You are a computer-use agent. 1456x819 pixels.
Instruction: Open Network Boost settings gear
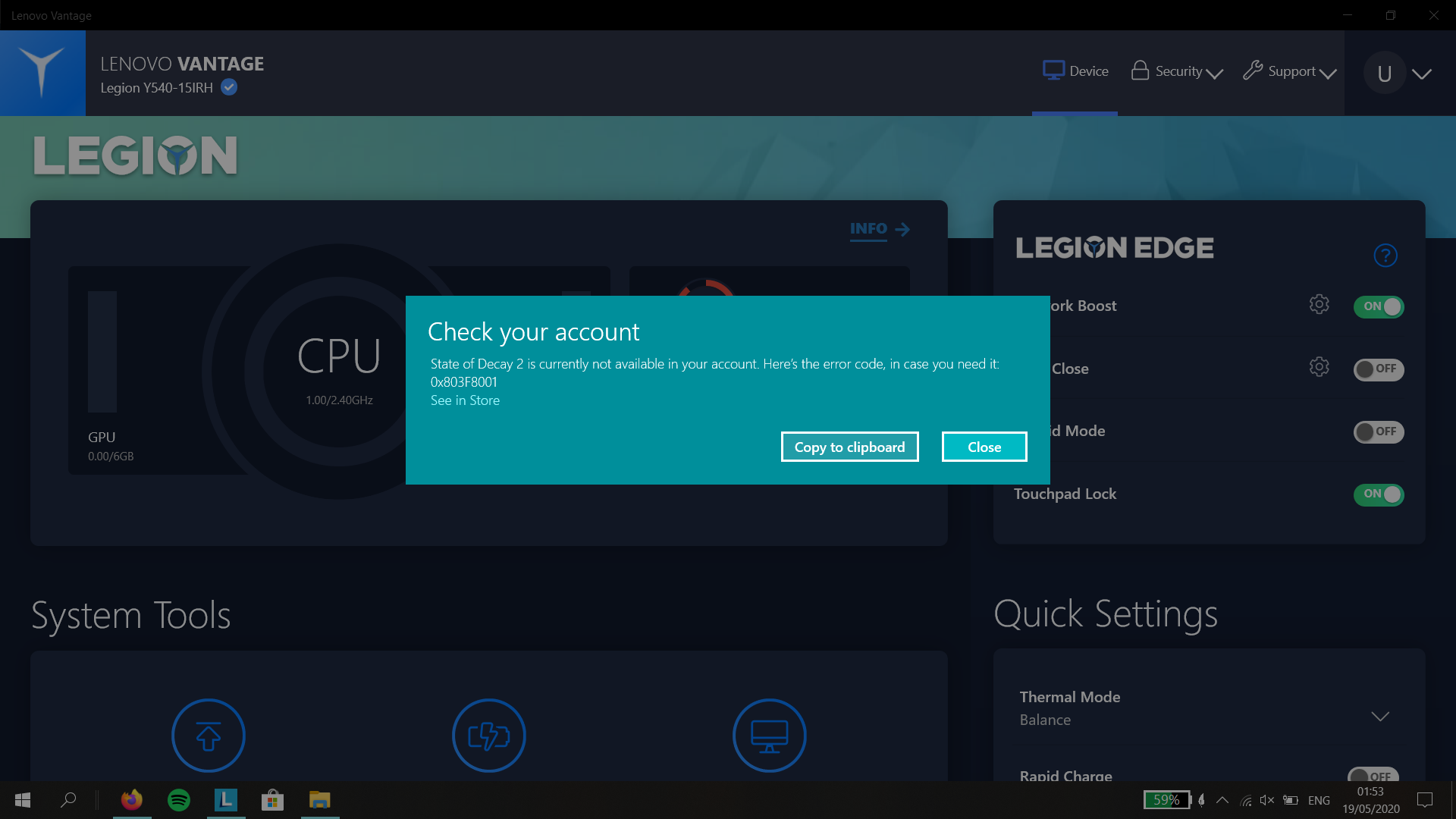pyautogui.click(x=1319, y=304)
